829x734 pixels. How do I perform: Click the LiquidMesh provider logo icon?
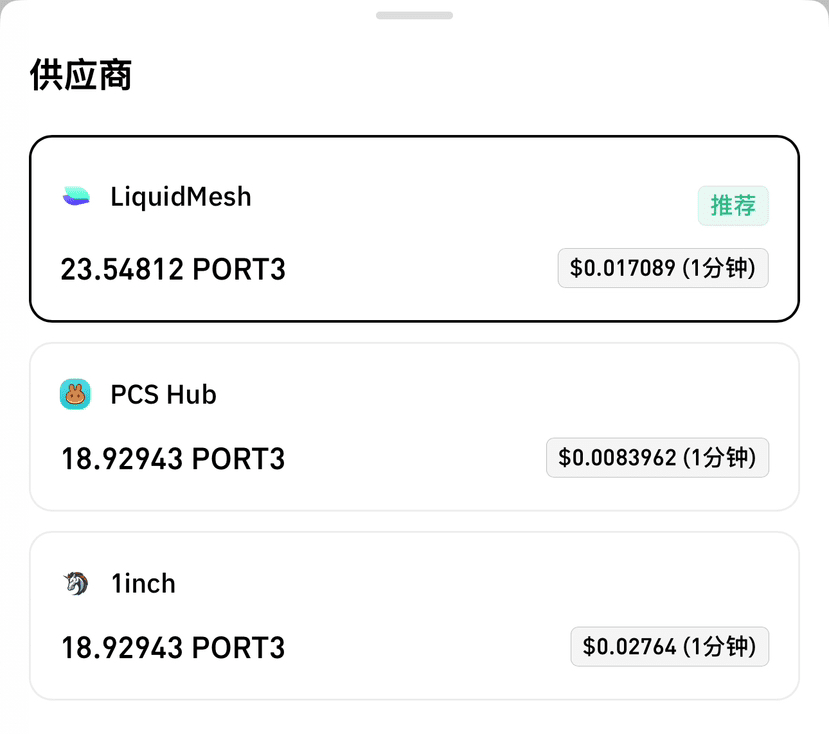[x=76, y=196]
